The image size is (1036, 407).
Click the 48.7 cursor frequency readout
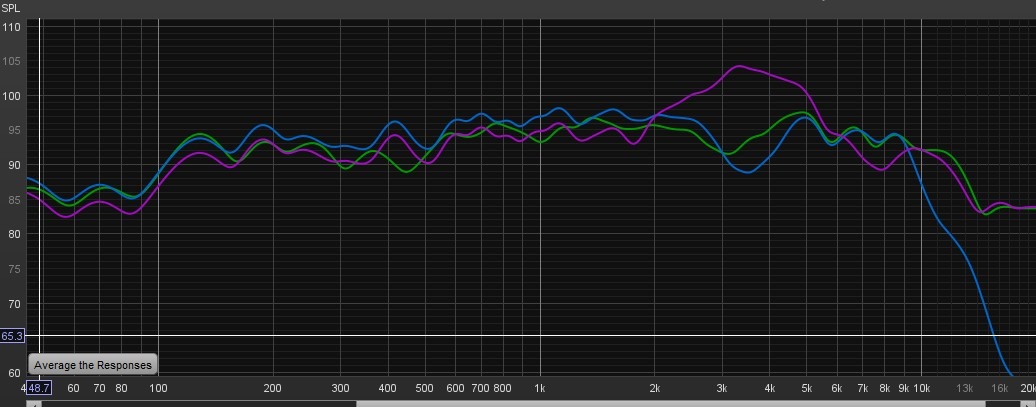click(39, 388)
